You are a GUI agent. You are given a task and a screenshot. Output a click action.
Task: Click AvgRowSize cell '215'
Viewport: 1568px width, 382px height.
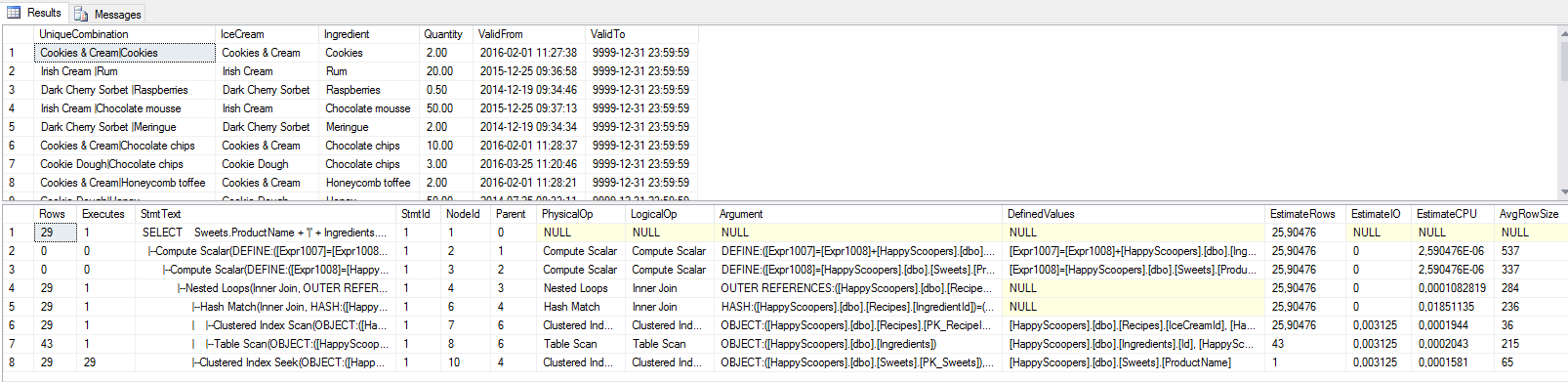(x=1531, y=344)
